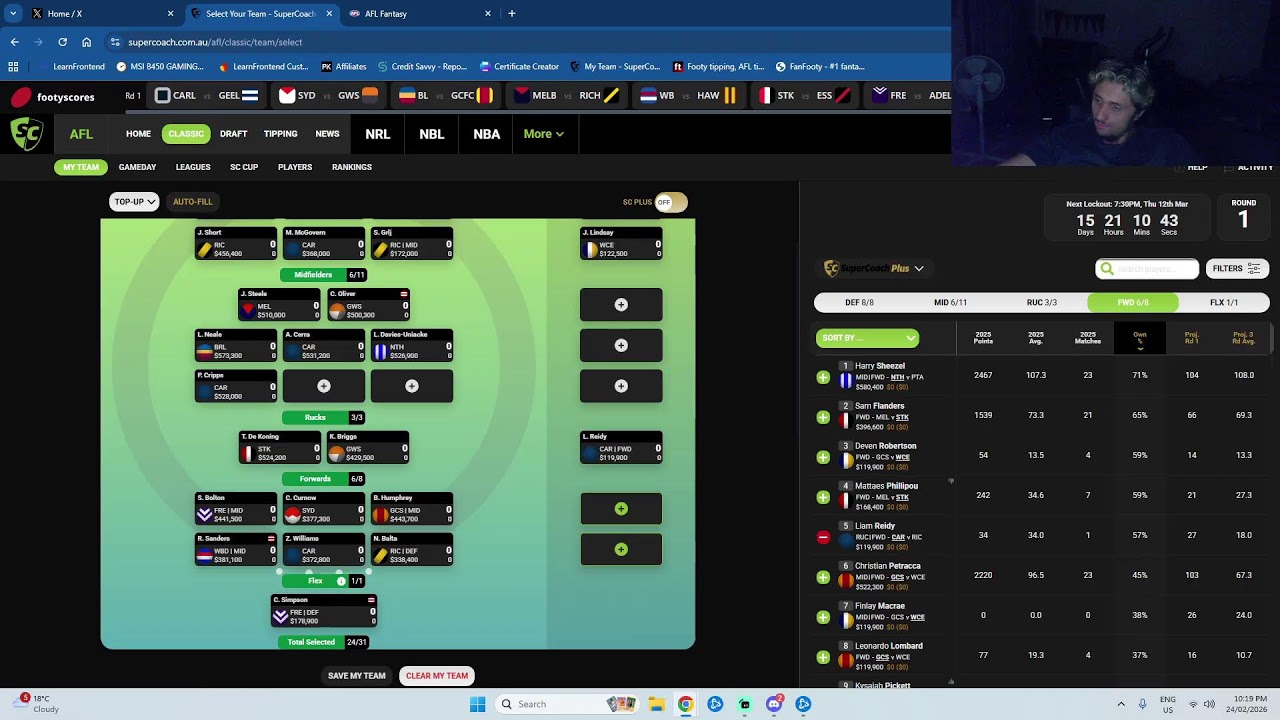Select the J. Steele player card
Screen dimensions: 1280x720
pos(280,305)
